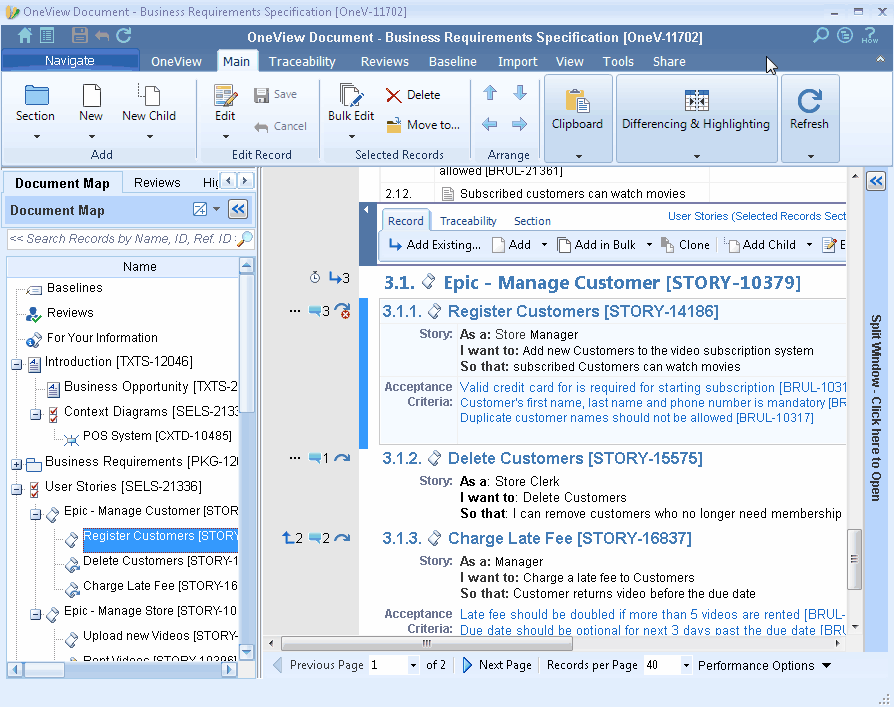Click Move to... folder button

pos(422,125)
